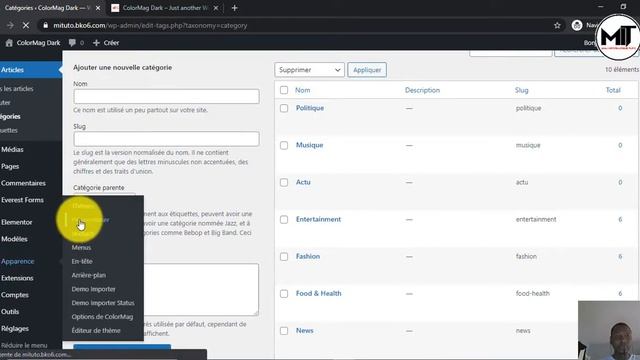Screen dimensions: 640x360
Task: Open the browser profile avatar
Action: click(577, 25)
